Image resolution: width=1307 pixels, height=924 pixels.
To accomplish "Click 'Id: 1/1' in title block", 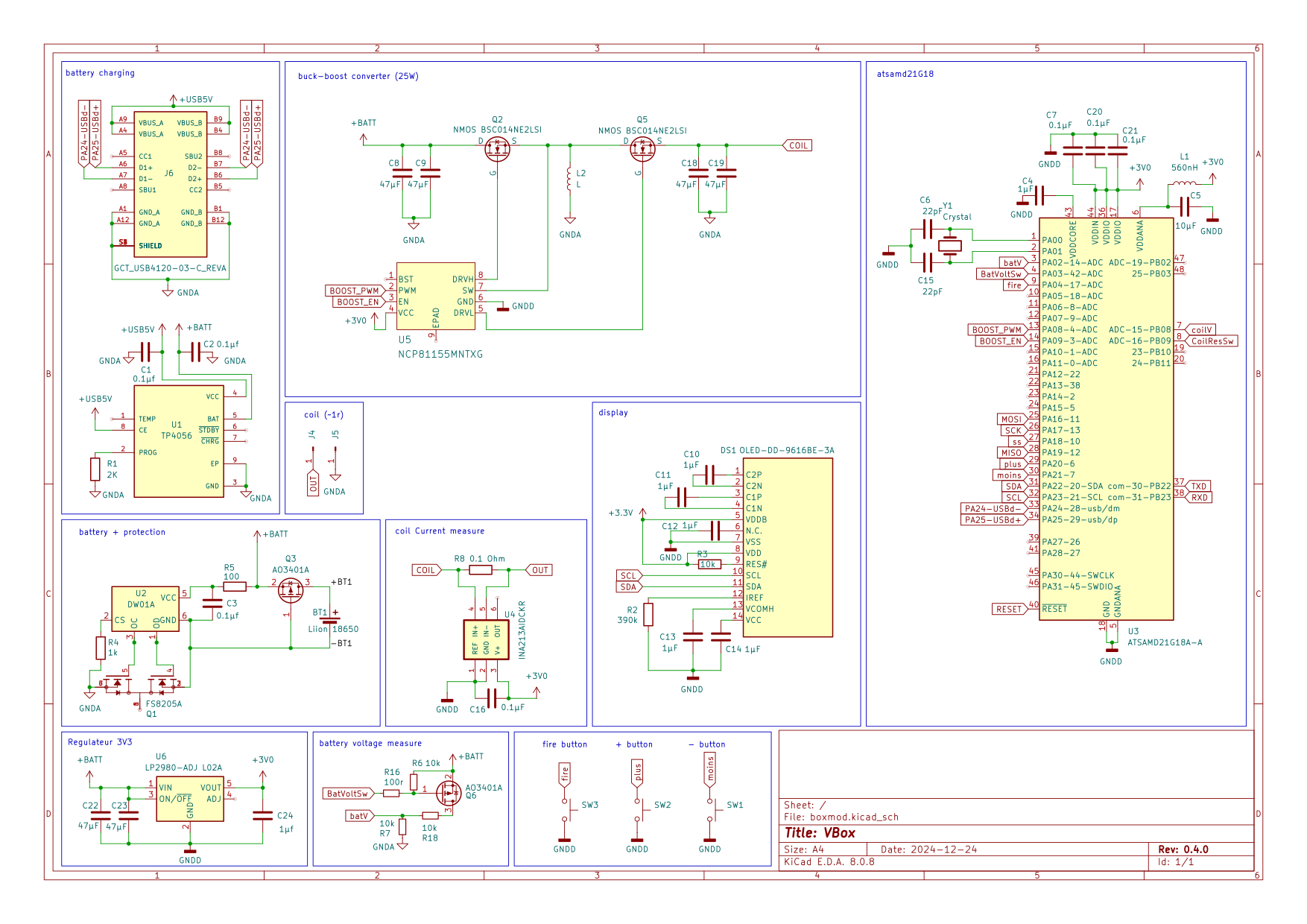I will tap(1176, 862).
